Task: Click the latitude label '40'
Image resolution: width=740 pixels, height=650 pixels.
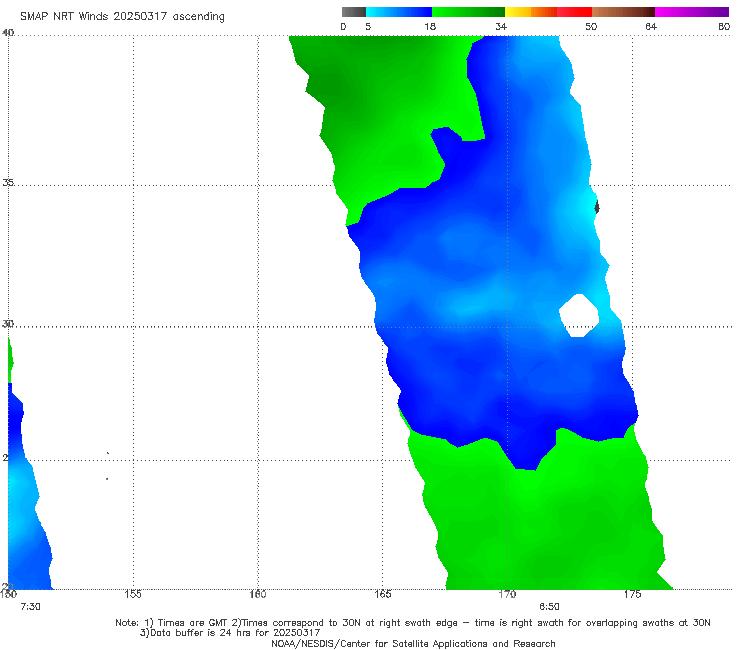Action: click(8, 33)
